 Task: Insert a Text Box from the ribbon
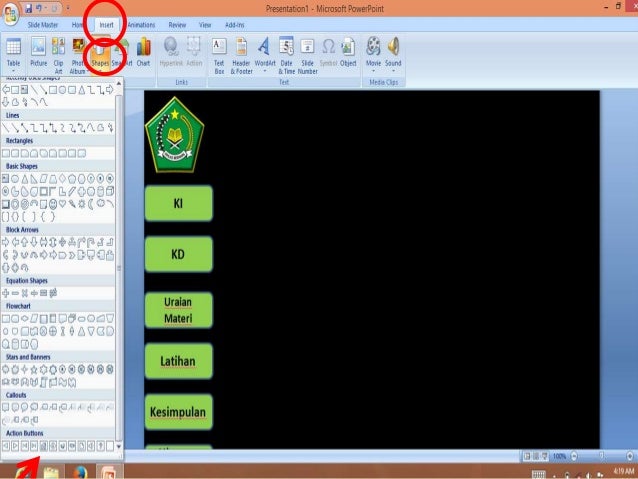[x=219, y=56]
